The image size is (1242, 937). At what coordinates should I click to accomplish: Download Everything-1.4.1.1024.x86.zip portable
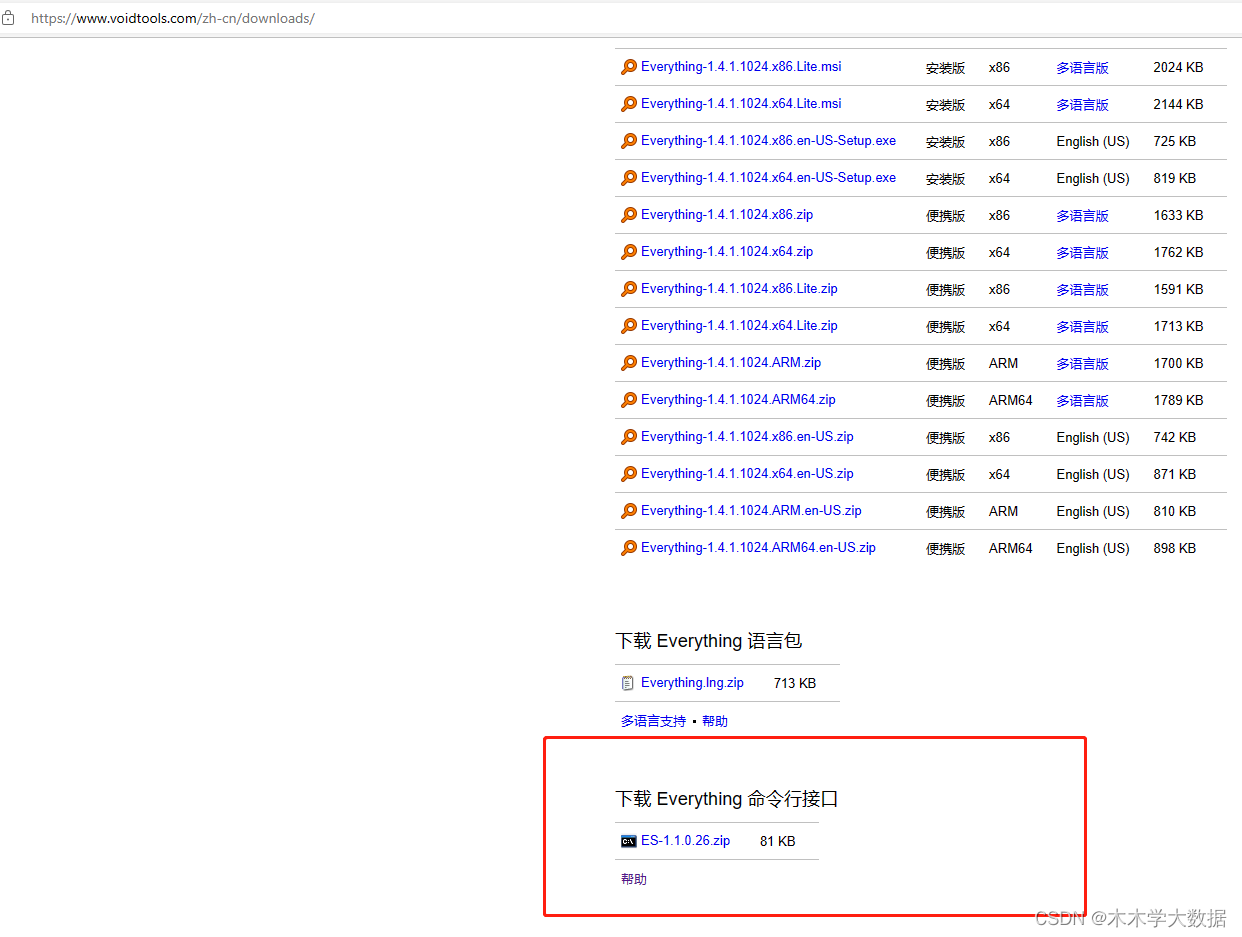727,215
